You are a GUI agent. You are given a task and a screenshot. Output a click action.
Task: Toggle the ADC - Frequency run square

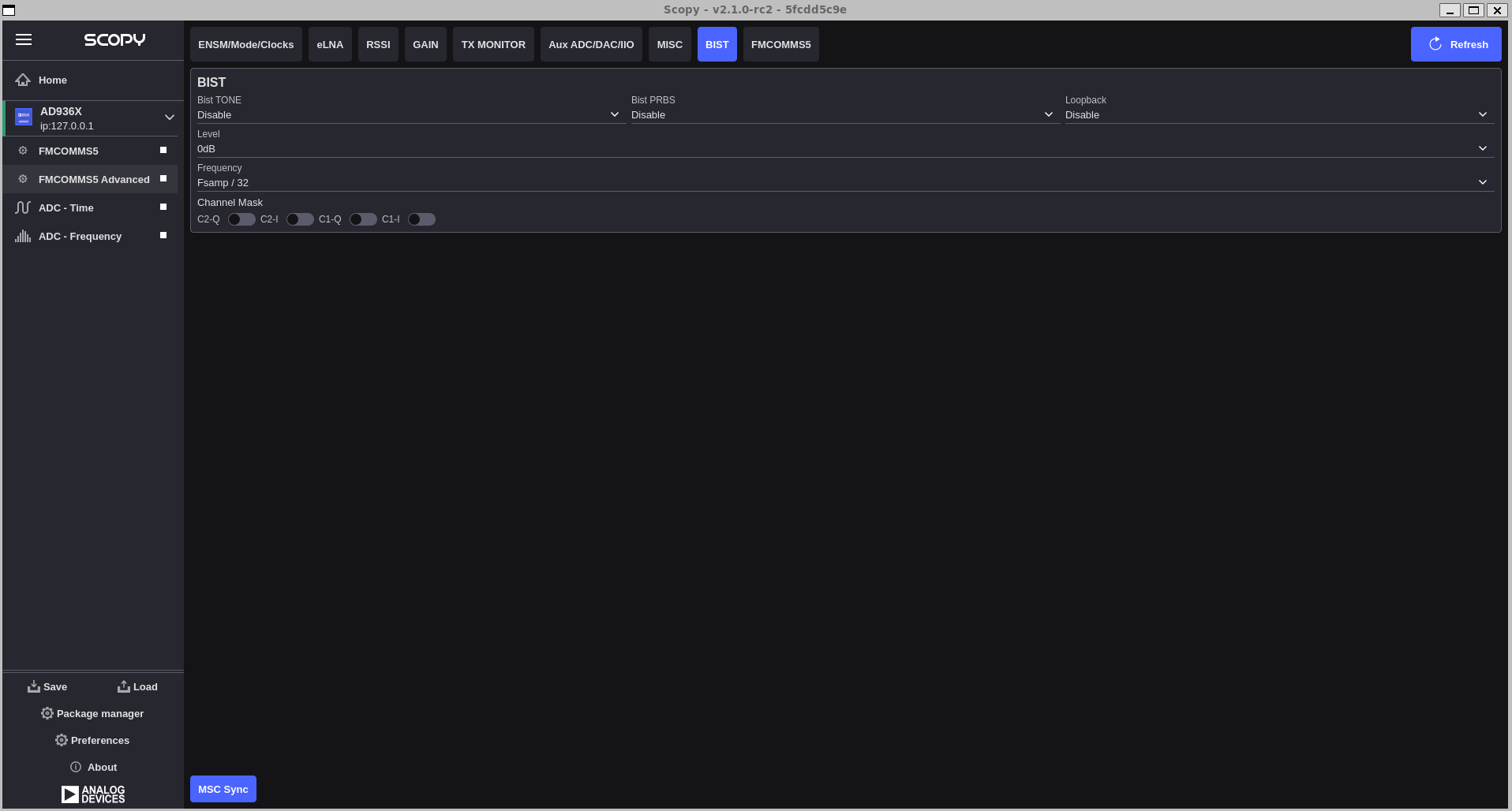[x=163, y=235]
